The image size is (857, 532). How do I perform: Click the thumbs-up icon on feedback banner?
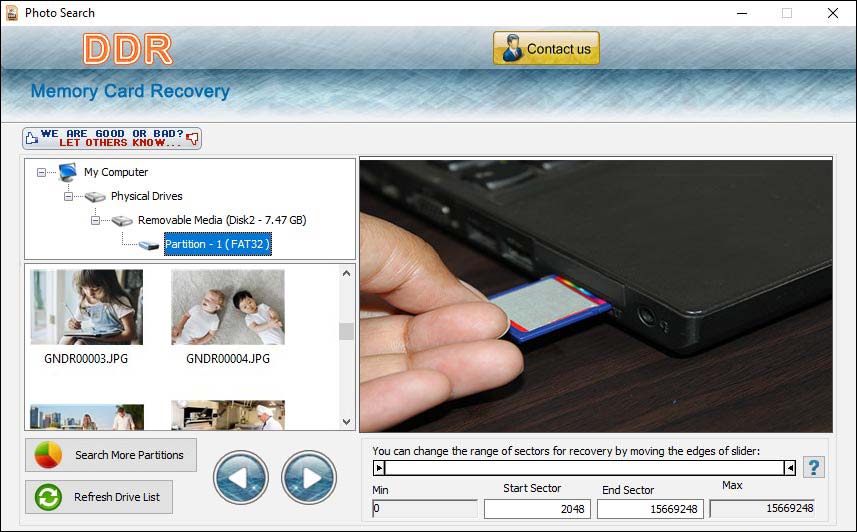coord(32,138)
